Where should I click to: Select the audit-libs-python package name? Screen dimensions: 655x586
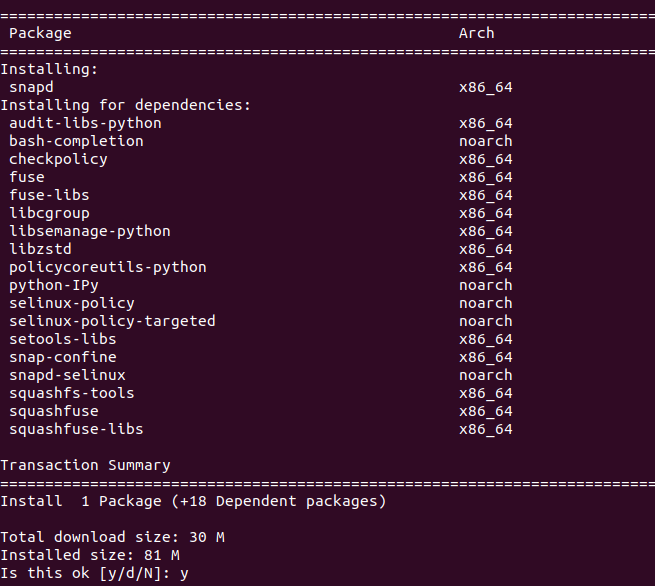click(x=85, y=123)
